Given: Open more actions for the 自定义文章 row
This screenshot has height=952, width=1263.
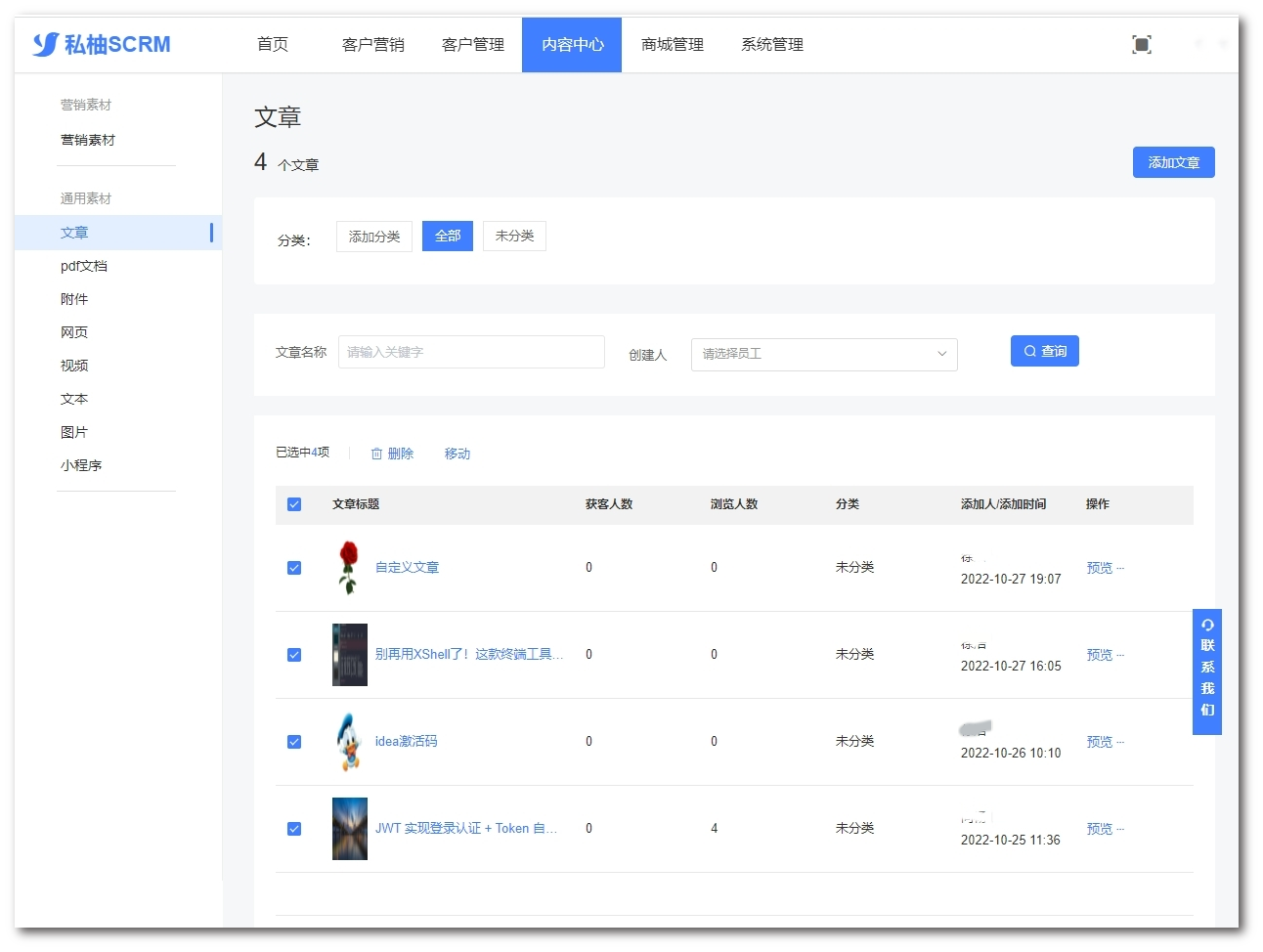Looking at the screenshot, I should (x=1120, y=568).
